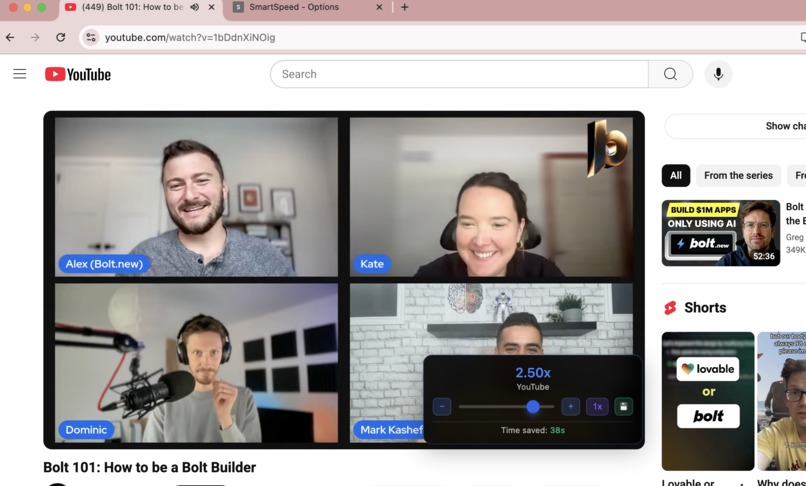The image size is (806, 486).
Task: Click the Alex (Bolt.new) name label
Action: click(x=104, y=264)
